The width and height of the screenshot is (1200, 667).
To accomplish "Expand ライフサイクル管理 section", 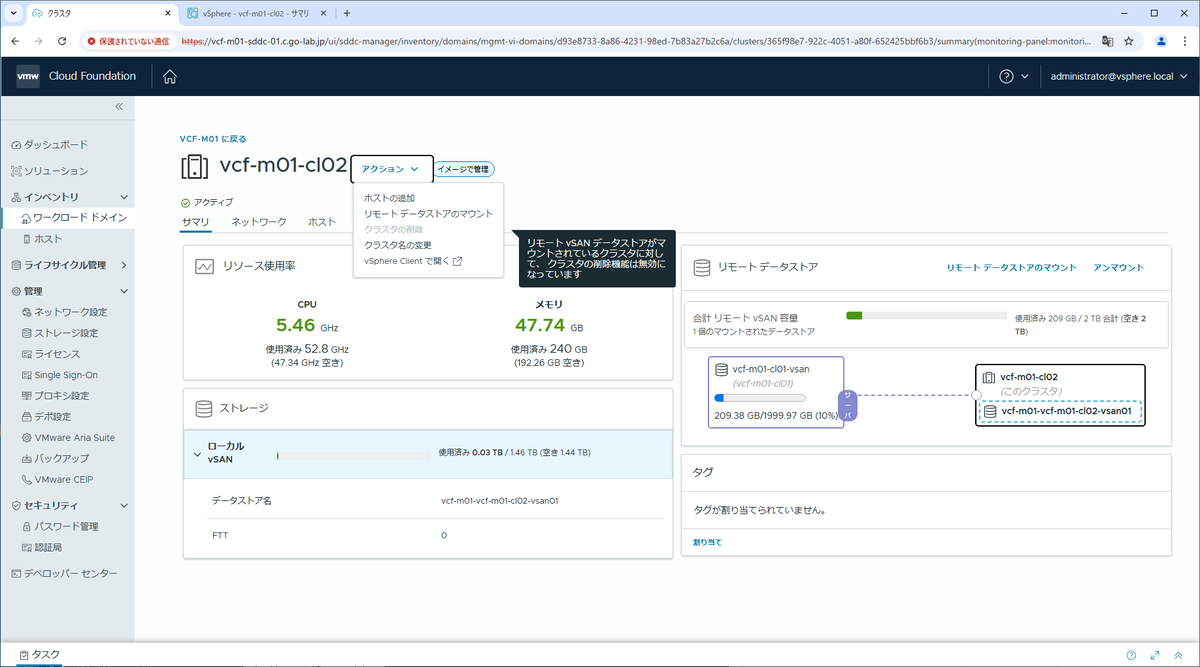I will coord(123,265).
